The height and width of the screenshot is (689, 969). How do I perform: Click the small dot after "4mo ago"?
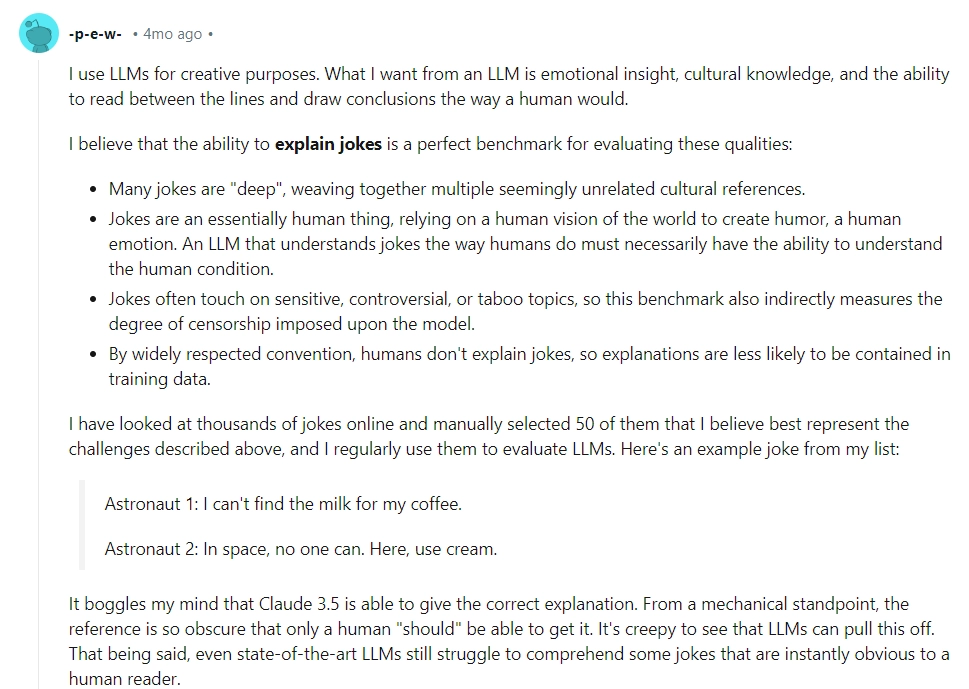click(x=211, y=34)
